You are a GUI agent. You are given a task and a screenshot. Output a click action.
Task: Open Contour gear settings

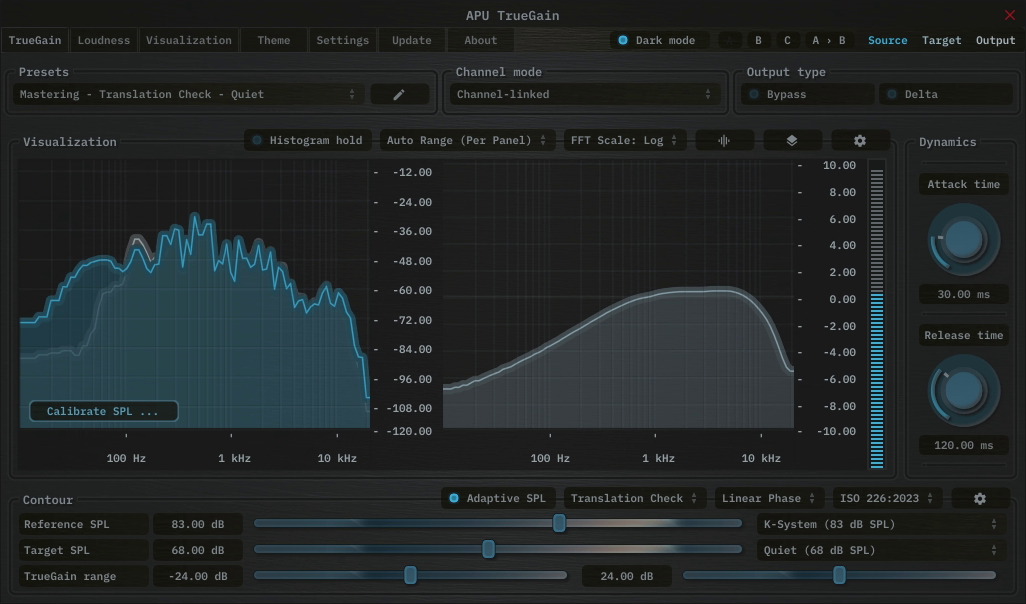(x=979, y=498)
